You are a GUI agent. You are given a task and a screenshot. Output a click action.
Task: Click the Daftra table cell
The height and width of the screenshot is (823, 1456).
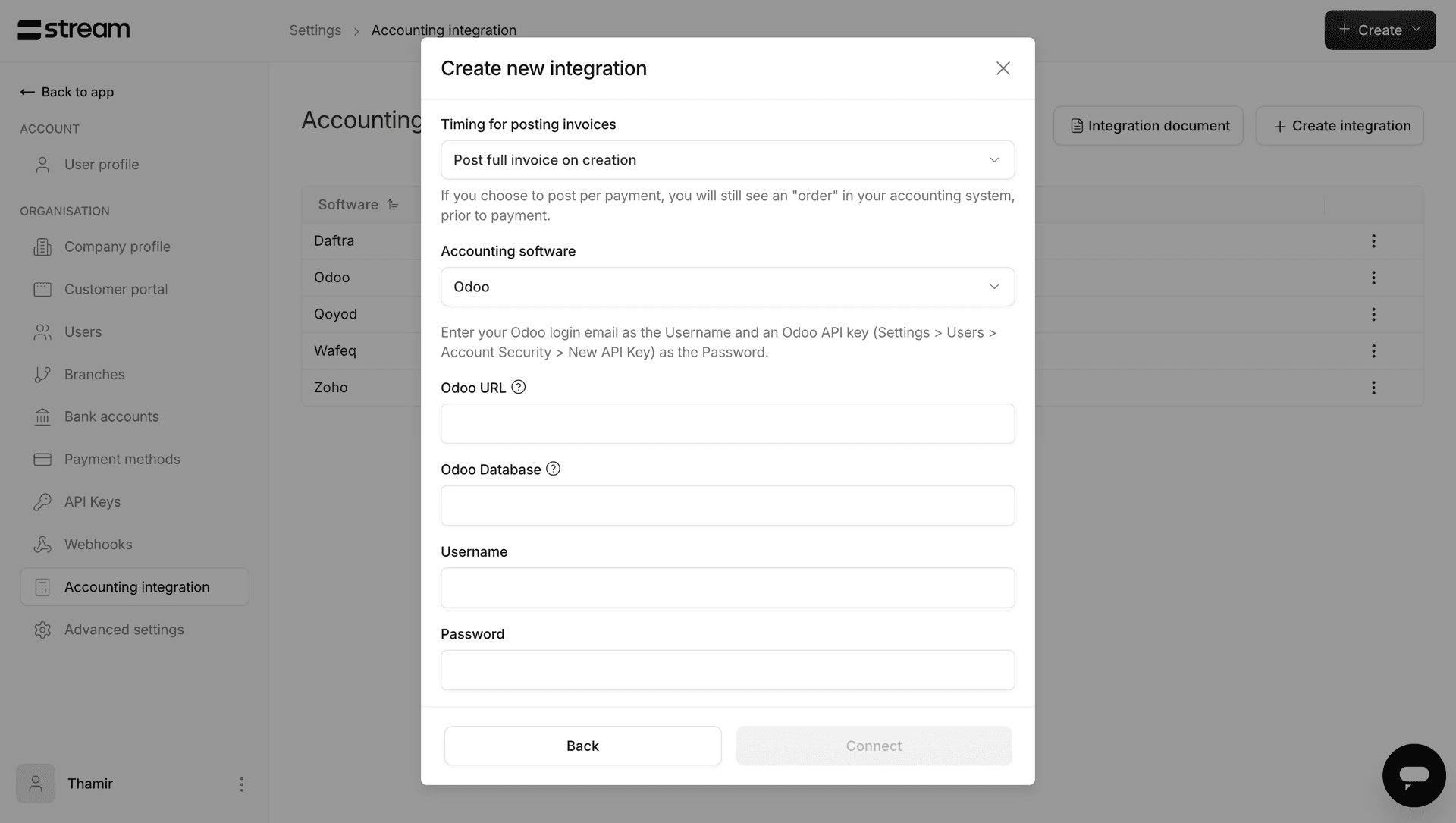tap(334, 240)
